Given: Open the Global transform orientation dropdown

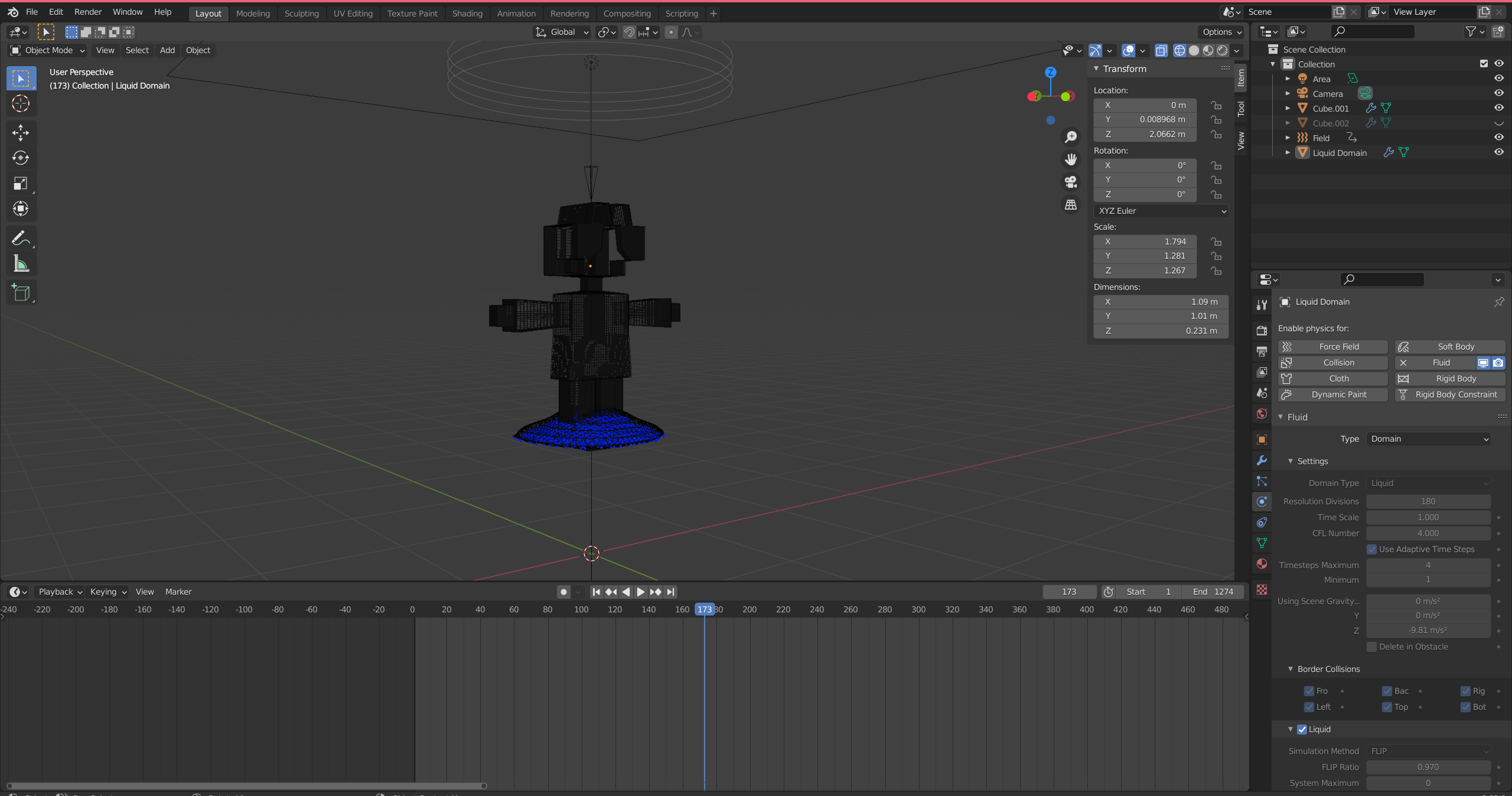Looking at the screenshot, I should (x=562, y=32).
